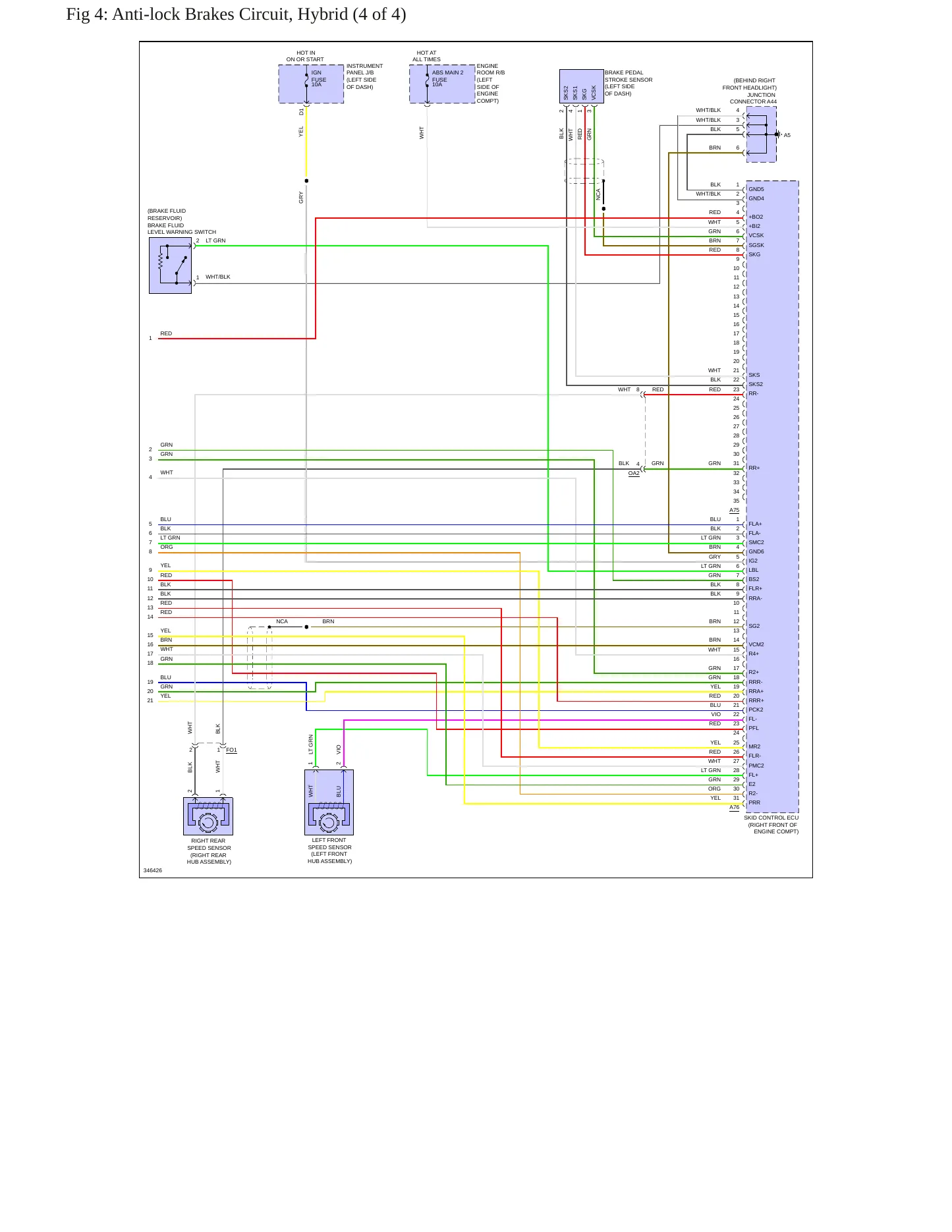Click the junction connector A44 box

click(761, 134)
